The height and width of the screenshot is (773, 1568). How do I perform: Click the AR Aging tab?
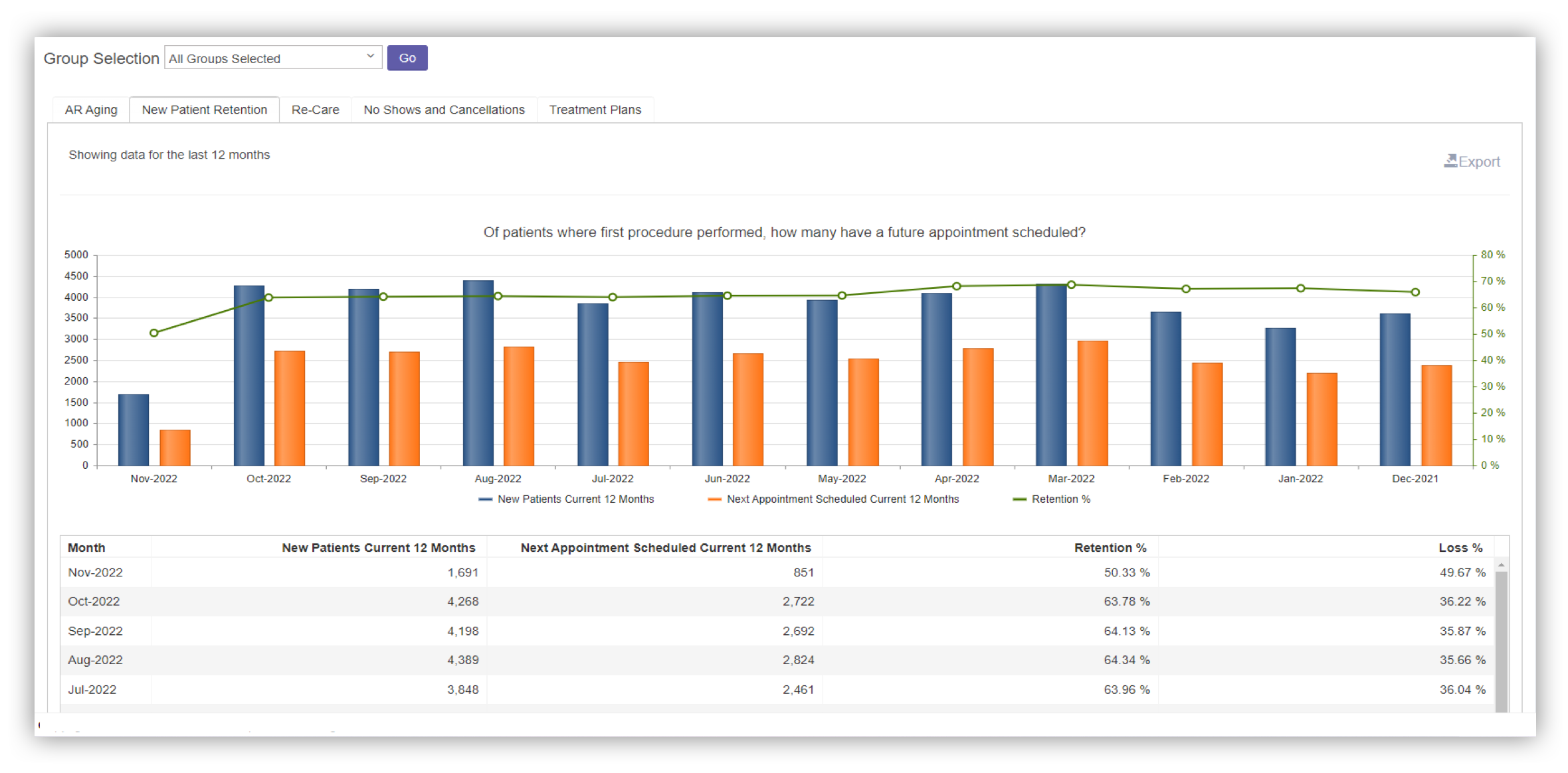tap(91, 109)
